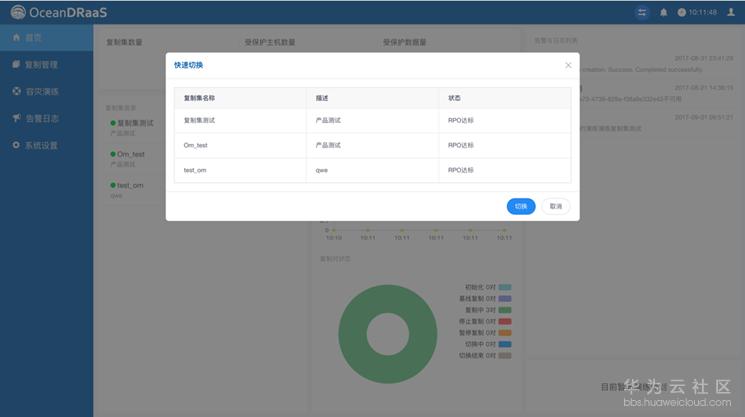This screenshot has height=417, width=745.
Task: Open the 系统设置 menu item
Action: click(x=47, y=145)
